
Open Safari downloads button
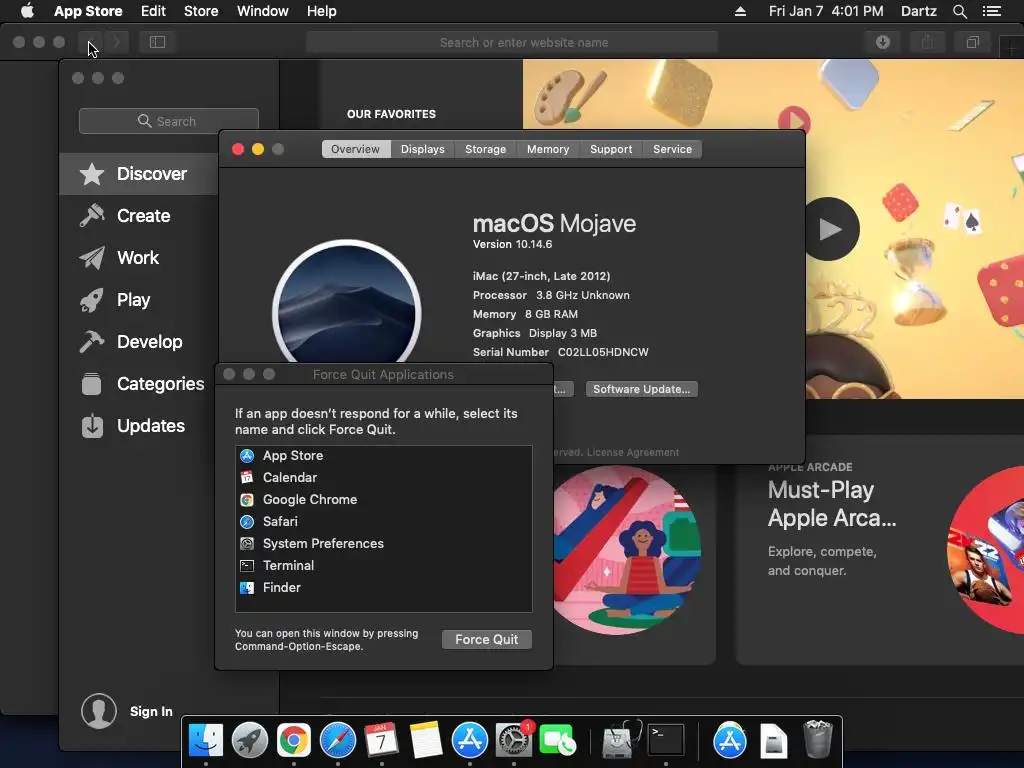pyautogui.click(x=883, y=42)
